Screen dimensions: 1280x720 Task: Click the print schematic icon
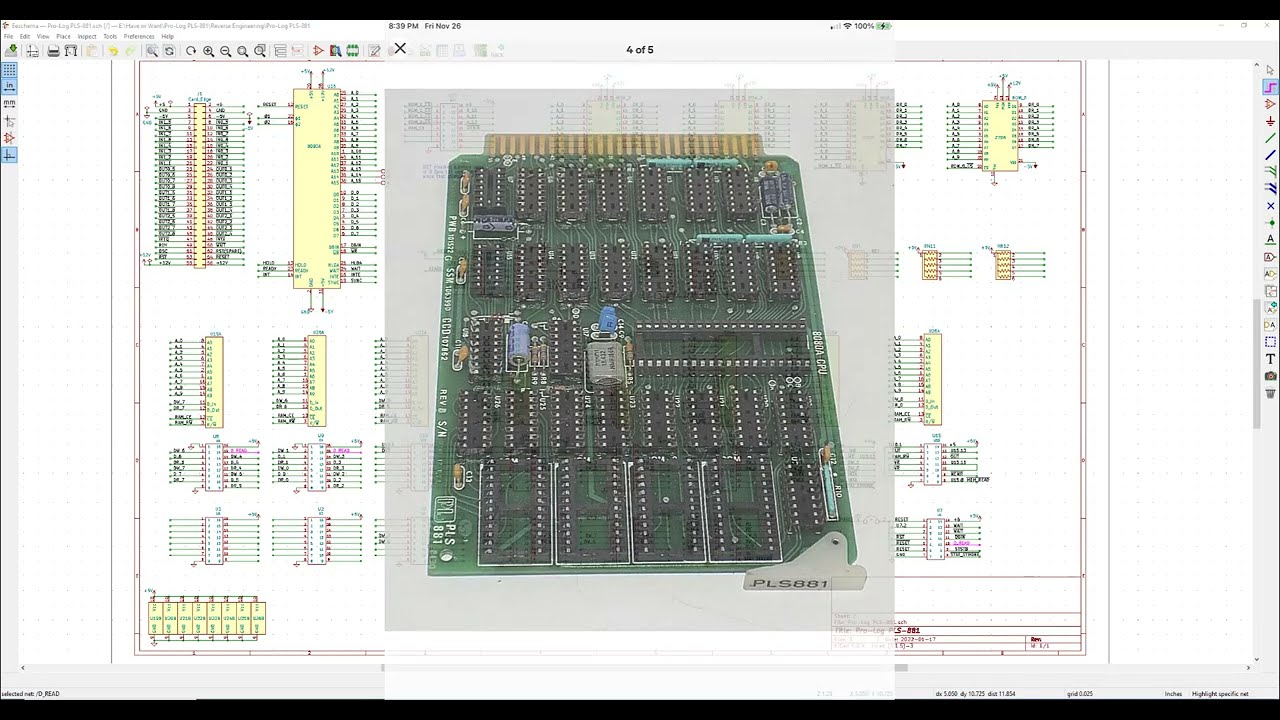pos(53,50)
